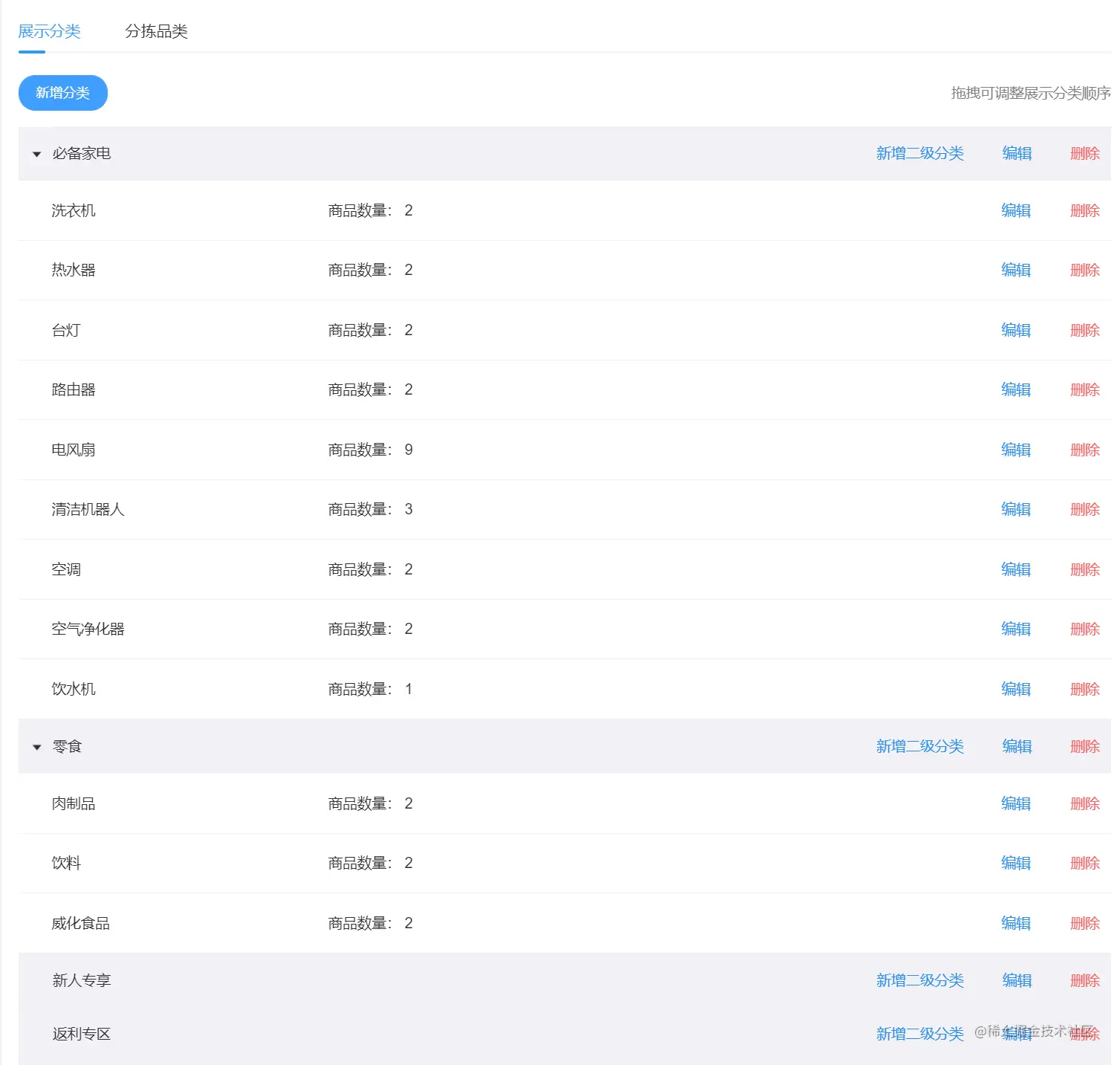Viewport: 1120px width, 1065px height.
Task: Delete the 肉制品 subcategory
Action: pos(1084,803)
